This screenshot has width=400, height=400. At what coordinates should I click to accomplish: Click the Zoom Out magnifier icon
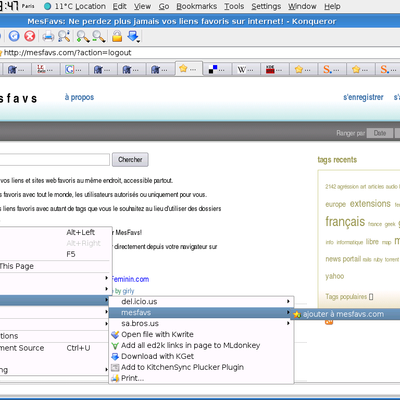(99, 36)
